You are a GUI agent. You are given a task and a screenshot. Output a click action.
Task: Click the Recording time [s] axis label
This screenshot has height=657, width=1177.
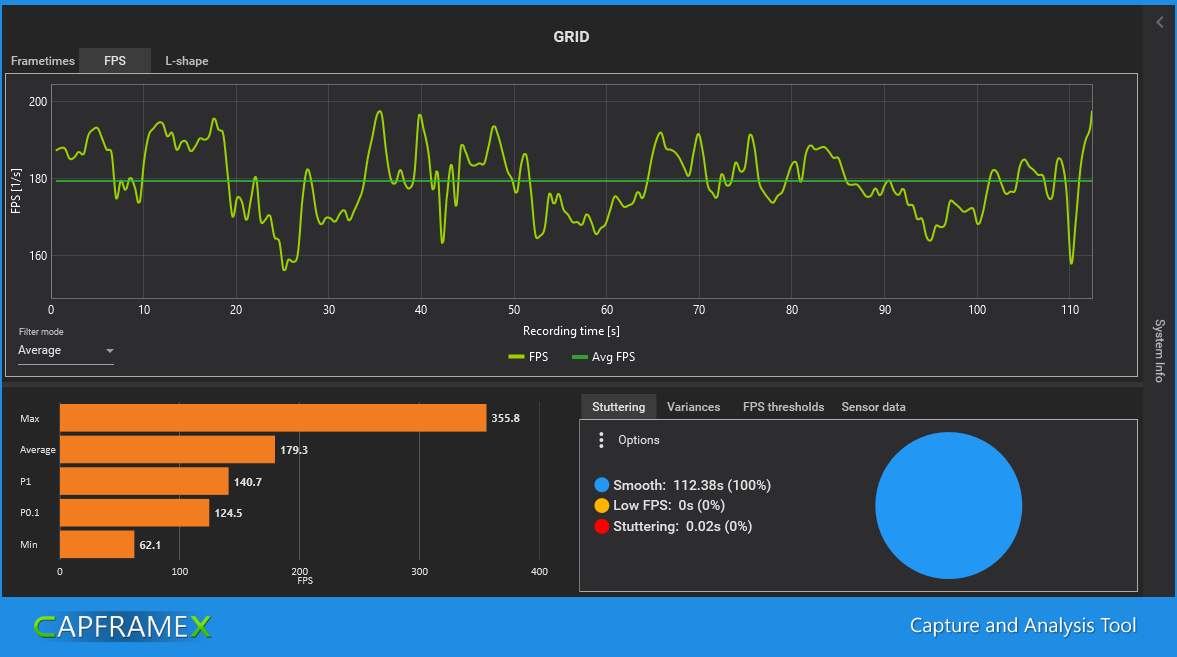[x=571, y=331]
